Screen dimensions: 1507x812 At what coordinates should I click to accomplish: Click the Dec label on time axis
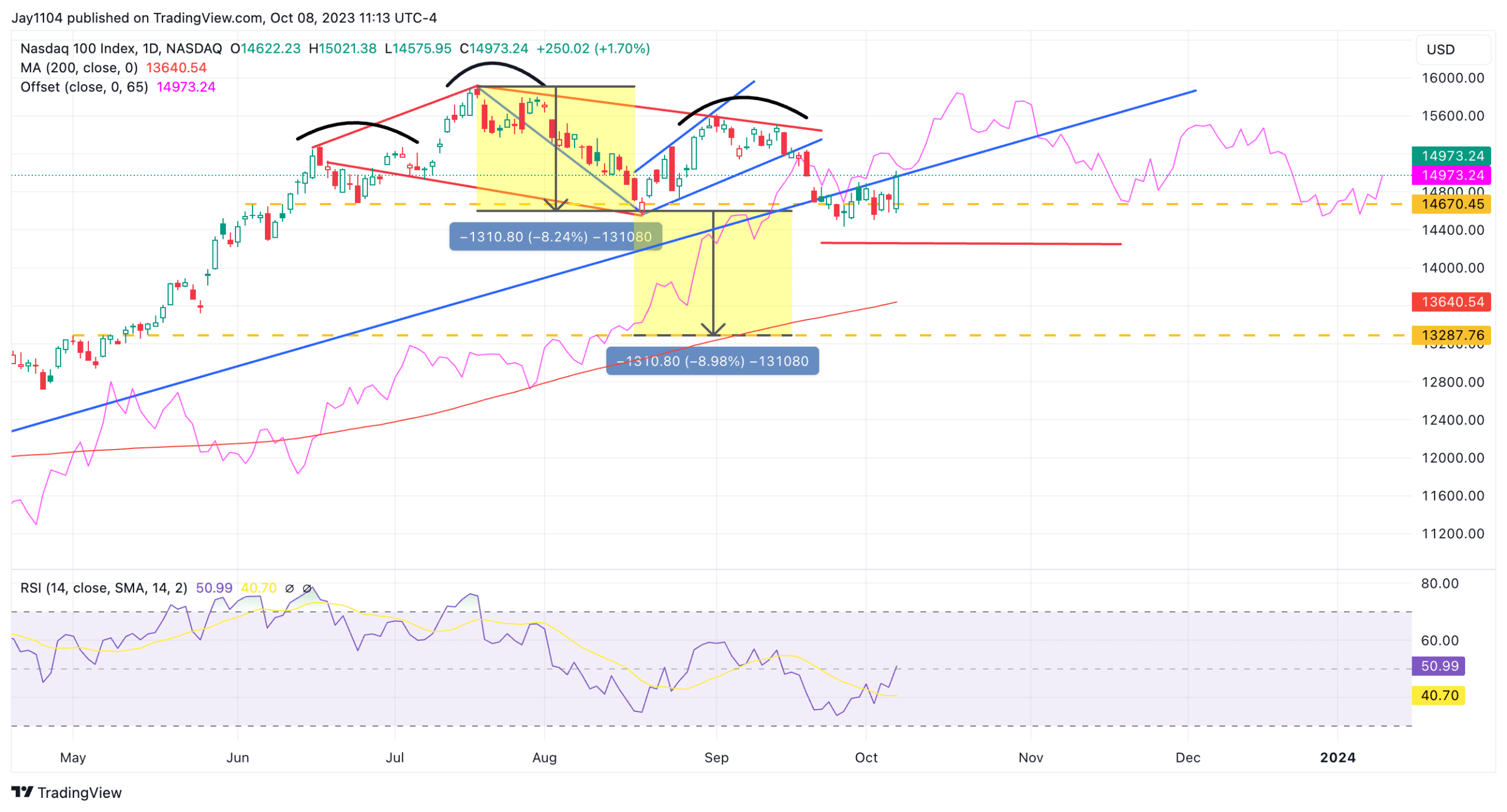(x=1187, y=757)
